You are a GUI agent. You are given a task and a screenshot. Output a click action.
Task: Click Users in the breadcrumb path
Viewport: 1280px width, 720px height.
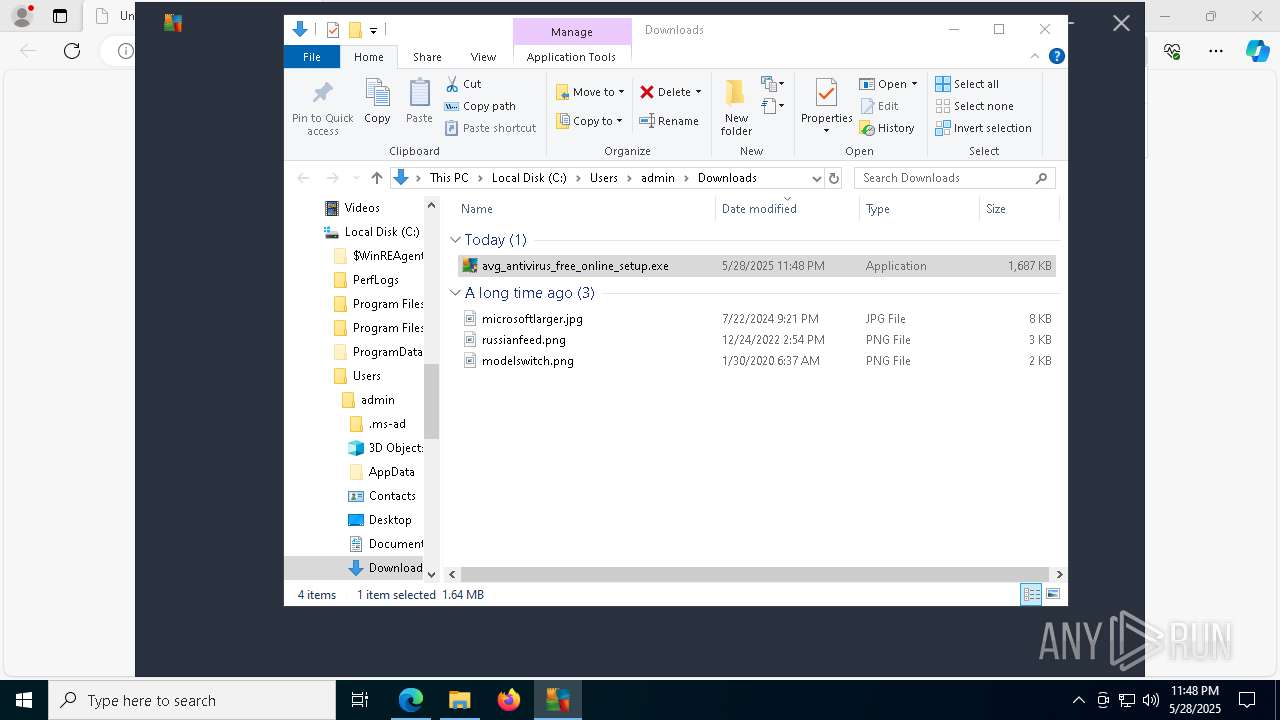(x=604, y=178)
